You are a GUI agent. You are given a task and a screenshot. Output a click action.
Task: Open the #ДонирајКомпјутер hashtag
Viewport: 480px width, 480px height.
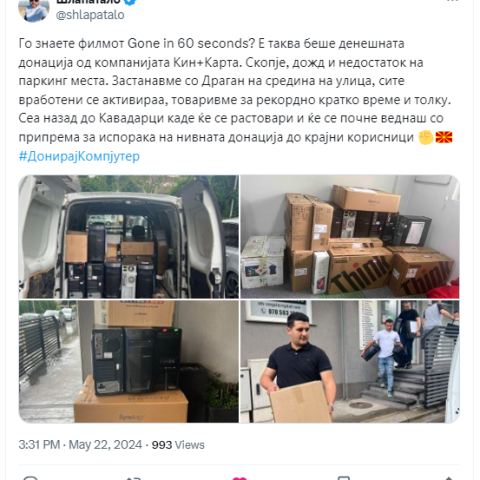pyautogui.click(x=79, y=156)
